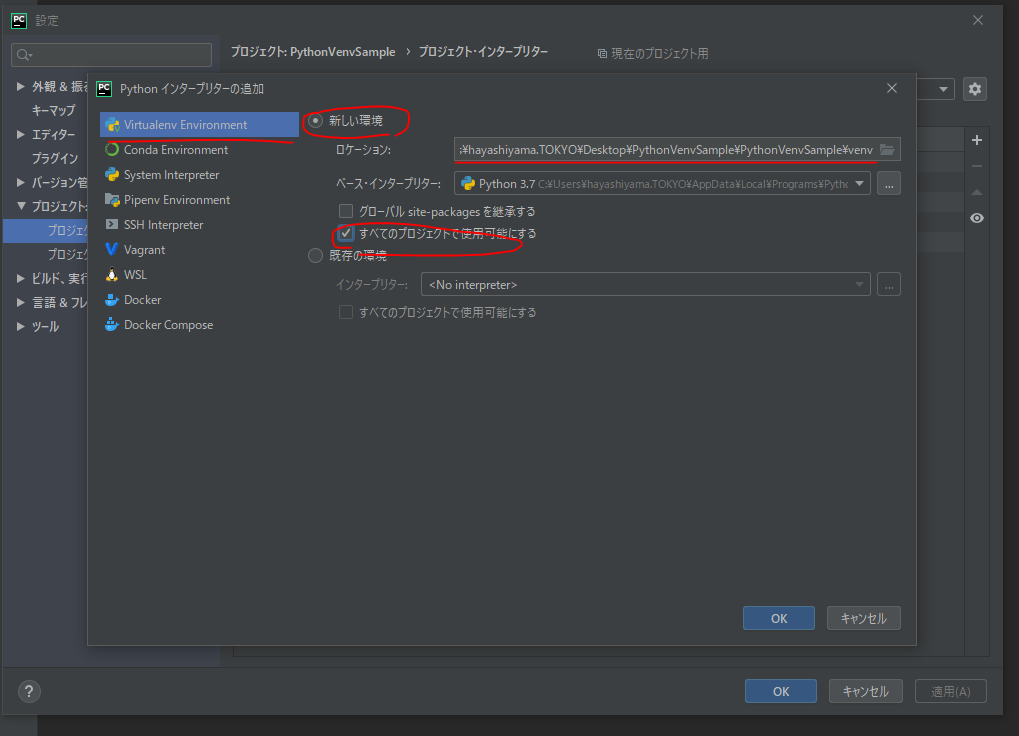Select the 既存の環境 radio button

pyautogui.click(x=315, y=256)
